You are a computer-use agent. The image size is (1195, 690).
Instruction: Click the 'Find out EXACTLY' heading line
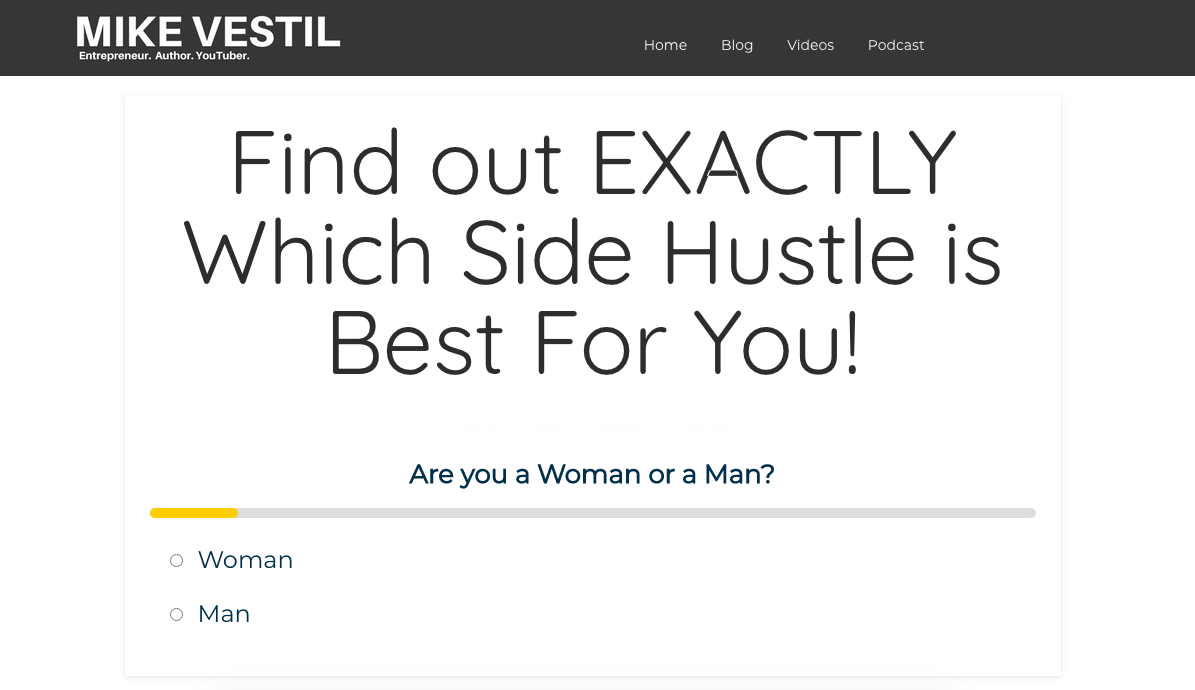593,162
